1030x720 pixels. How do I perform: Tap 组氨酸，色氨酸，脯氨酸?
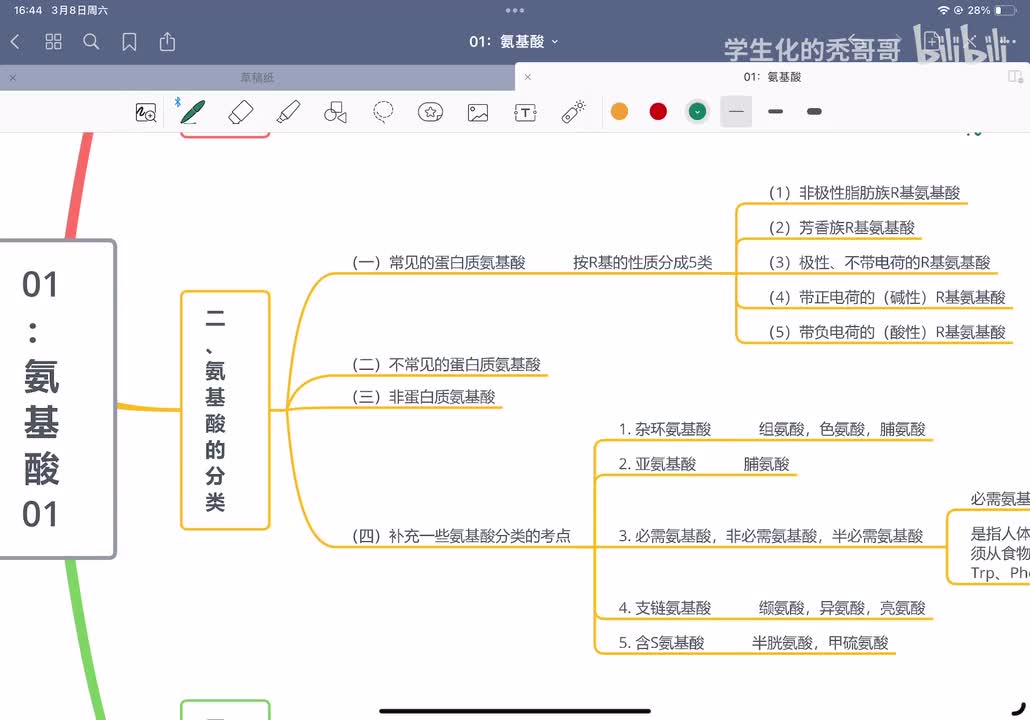coord(842,430)
